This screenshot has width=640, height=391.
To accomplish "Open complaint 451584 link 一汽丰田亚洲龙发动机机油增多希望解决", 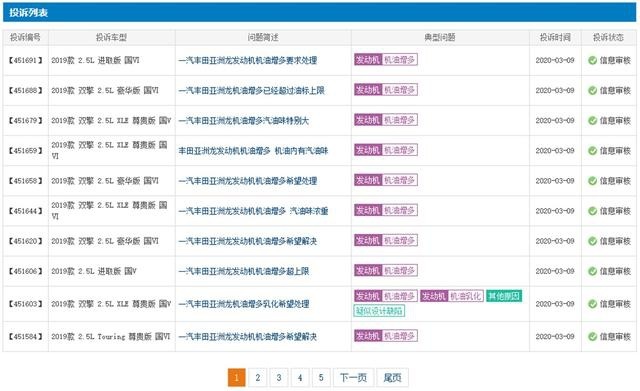I will point(248,337).
